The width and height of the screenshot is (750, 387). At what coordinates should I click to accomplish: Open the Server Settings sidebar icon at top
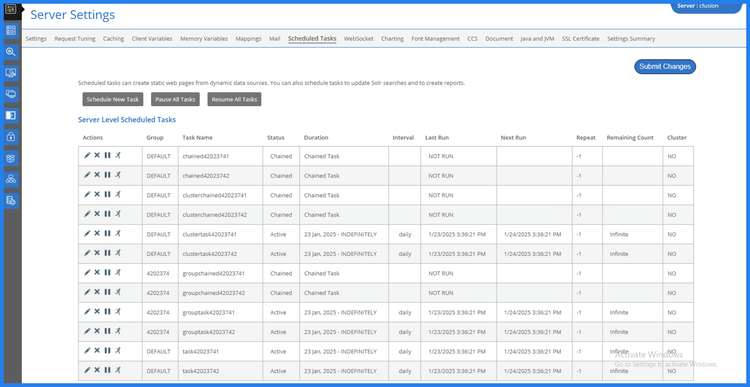[11, 9]
